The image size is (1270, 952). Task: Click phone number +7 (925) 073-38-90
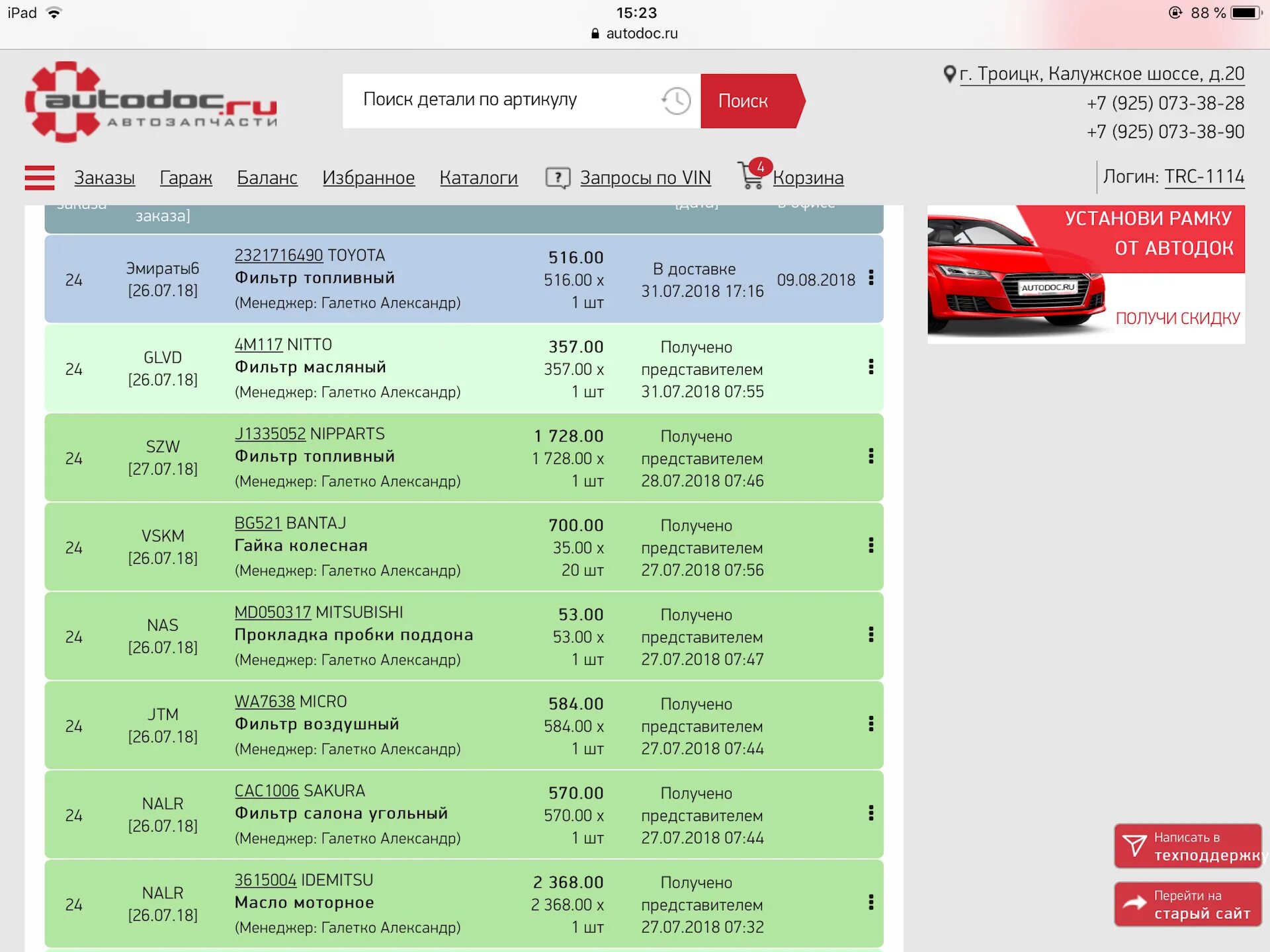tap(1165, 132)
